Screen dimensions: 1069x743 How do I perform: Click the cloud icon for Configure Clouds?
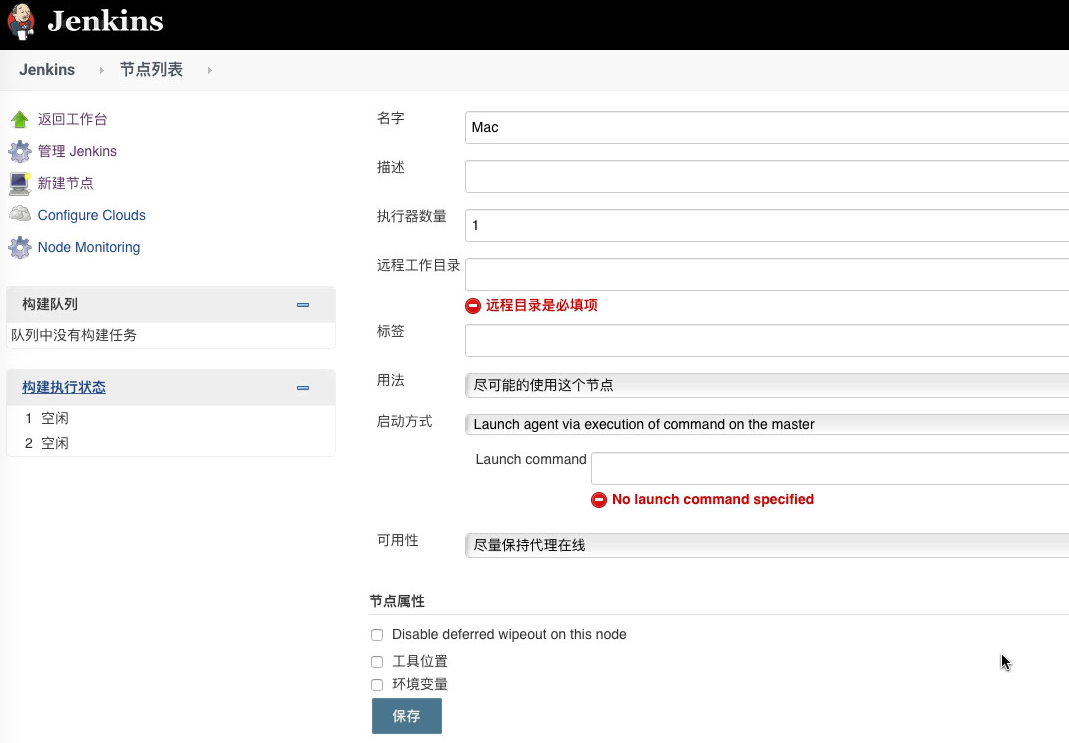[20, 215]
